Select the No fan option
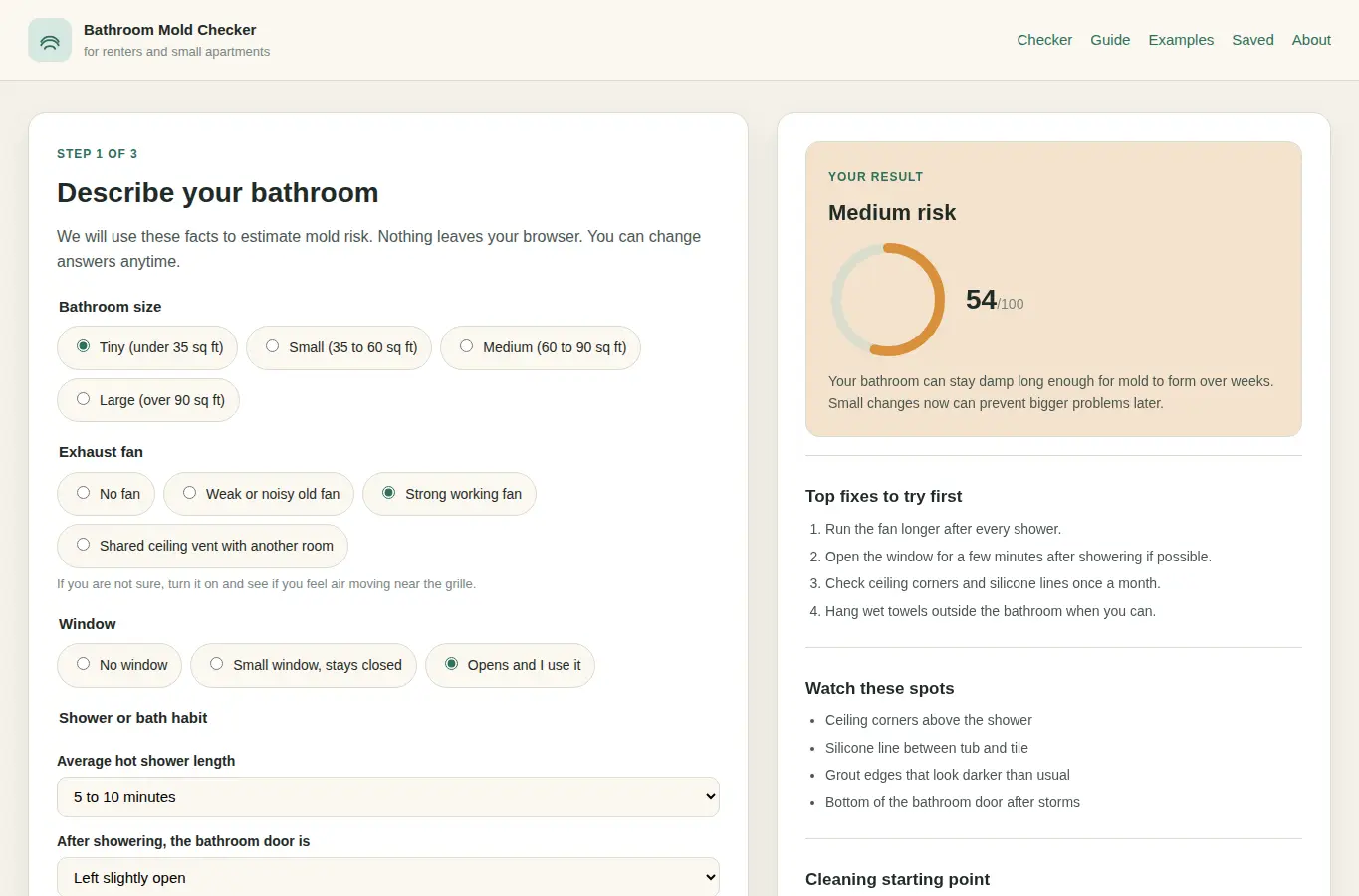This screenshot has width=1359, height=896. pyautogui.click(x=107, y=494)
